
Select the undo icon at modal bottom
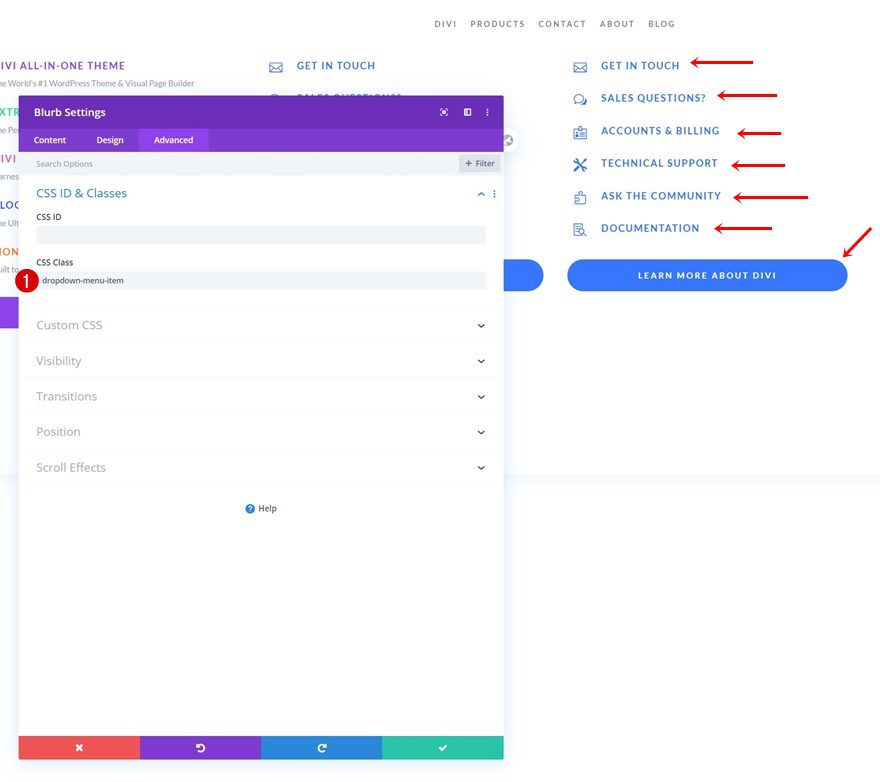[x=200, y=747]
